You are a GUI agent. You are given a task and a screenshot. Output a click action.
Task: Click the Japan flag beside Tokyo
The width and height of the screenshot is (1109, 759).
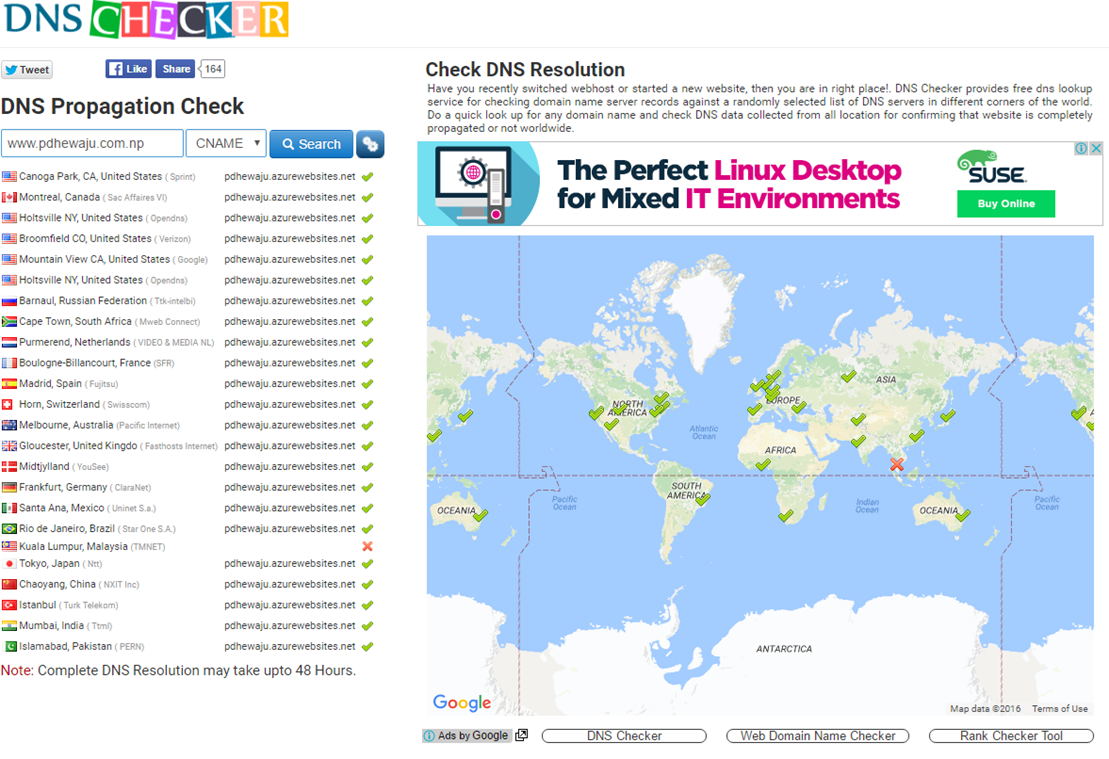9,564
